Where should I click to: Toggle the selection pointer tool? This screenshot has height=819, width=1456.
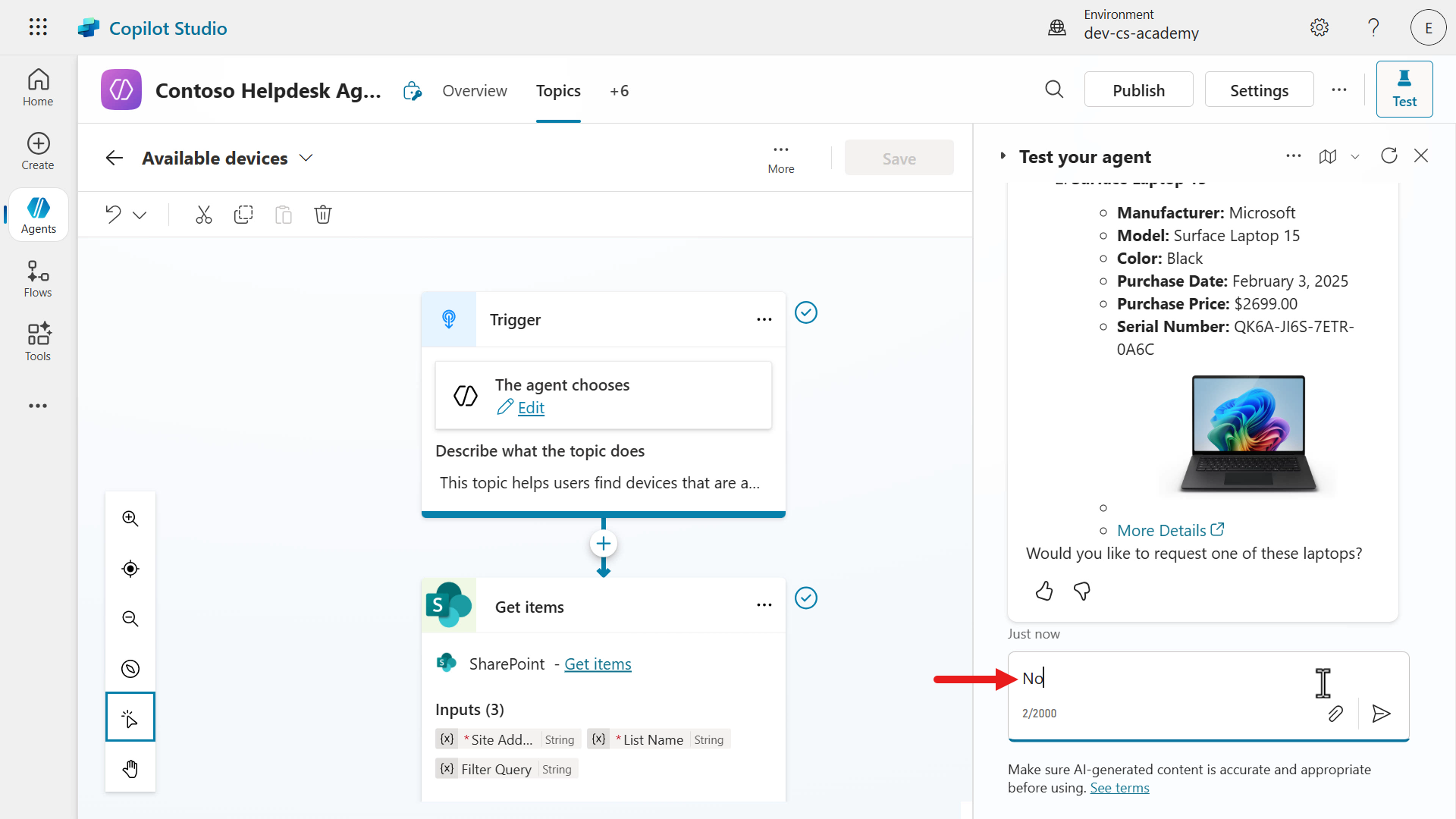(130, 717)
